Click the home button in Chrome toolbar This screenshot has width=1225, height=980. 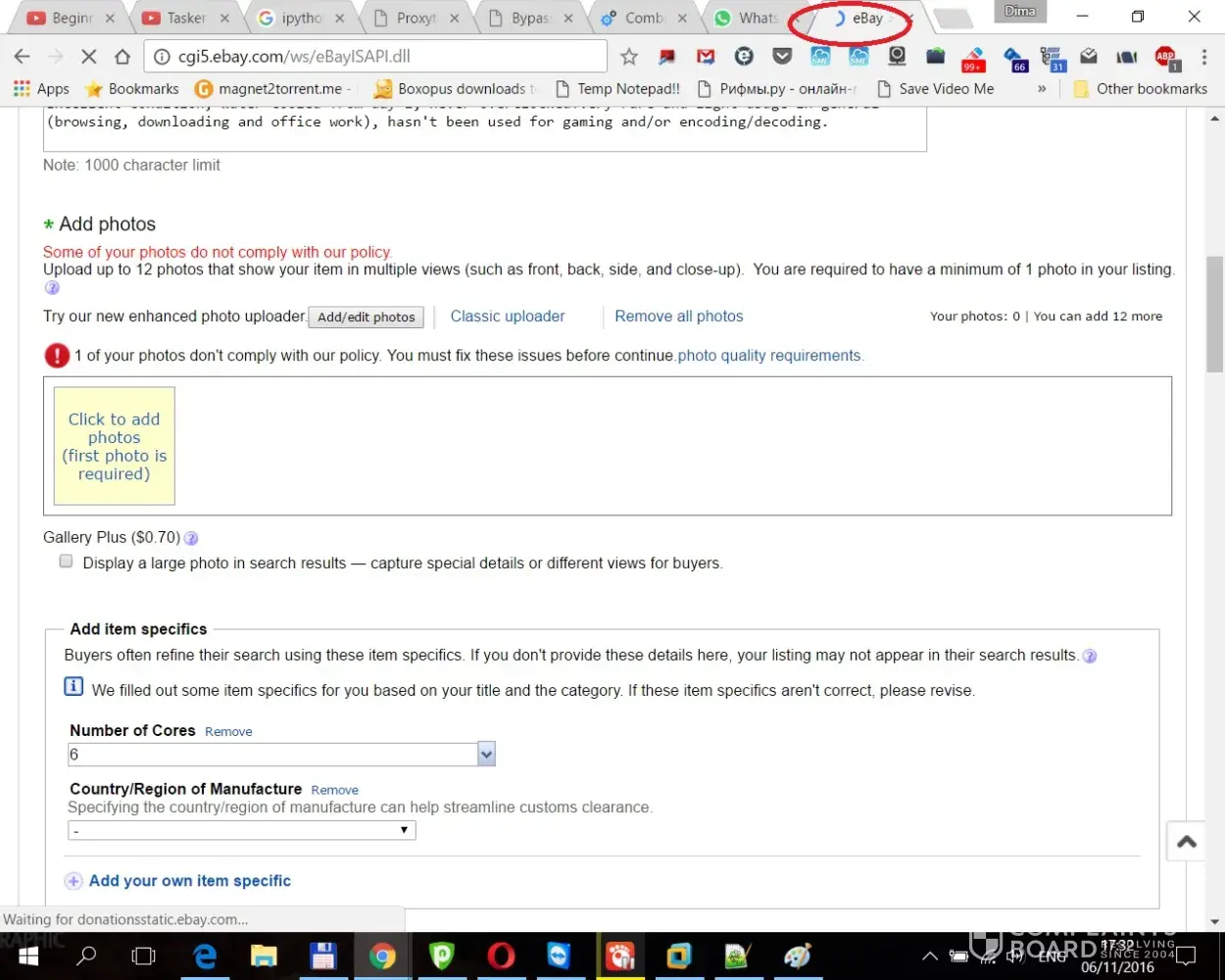coord(122,57)
